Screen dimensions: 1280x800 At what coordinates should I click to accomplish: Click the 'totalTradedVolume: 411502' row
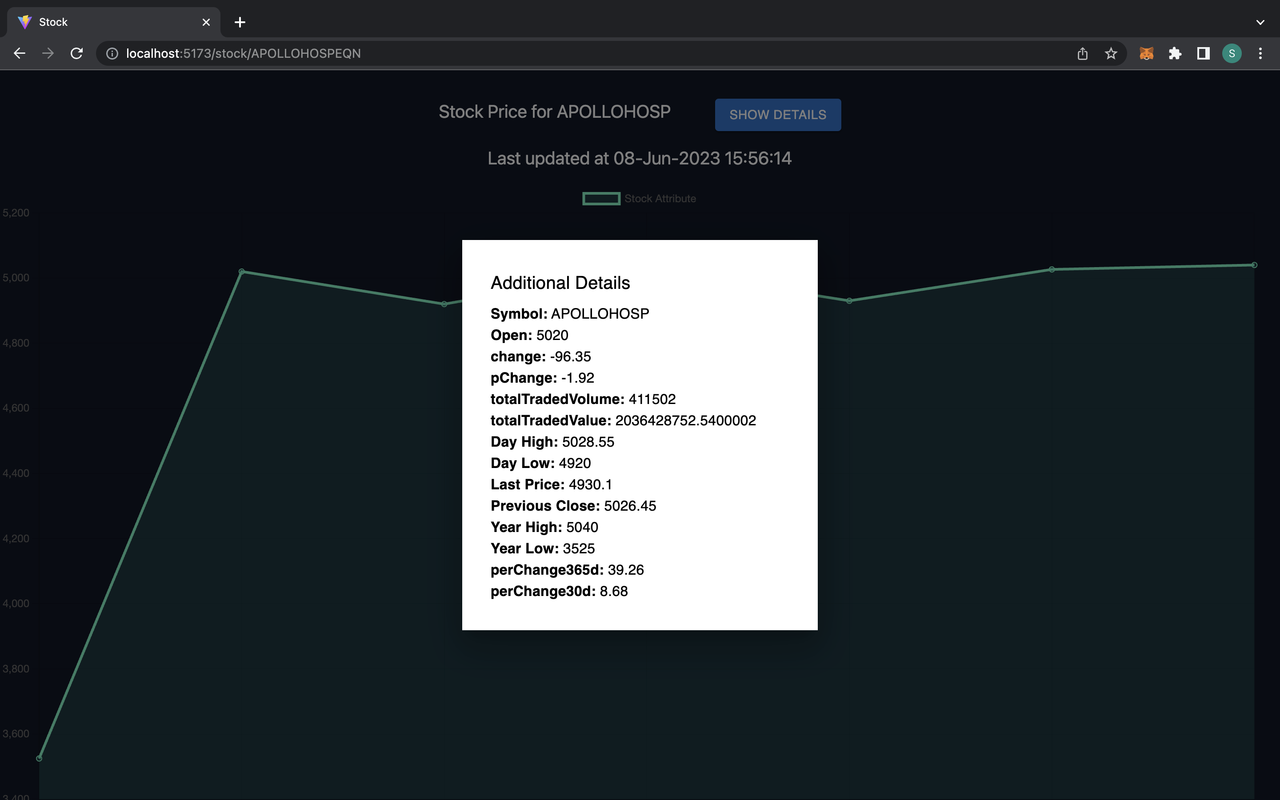[x=584, y=399]
